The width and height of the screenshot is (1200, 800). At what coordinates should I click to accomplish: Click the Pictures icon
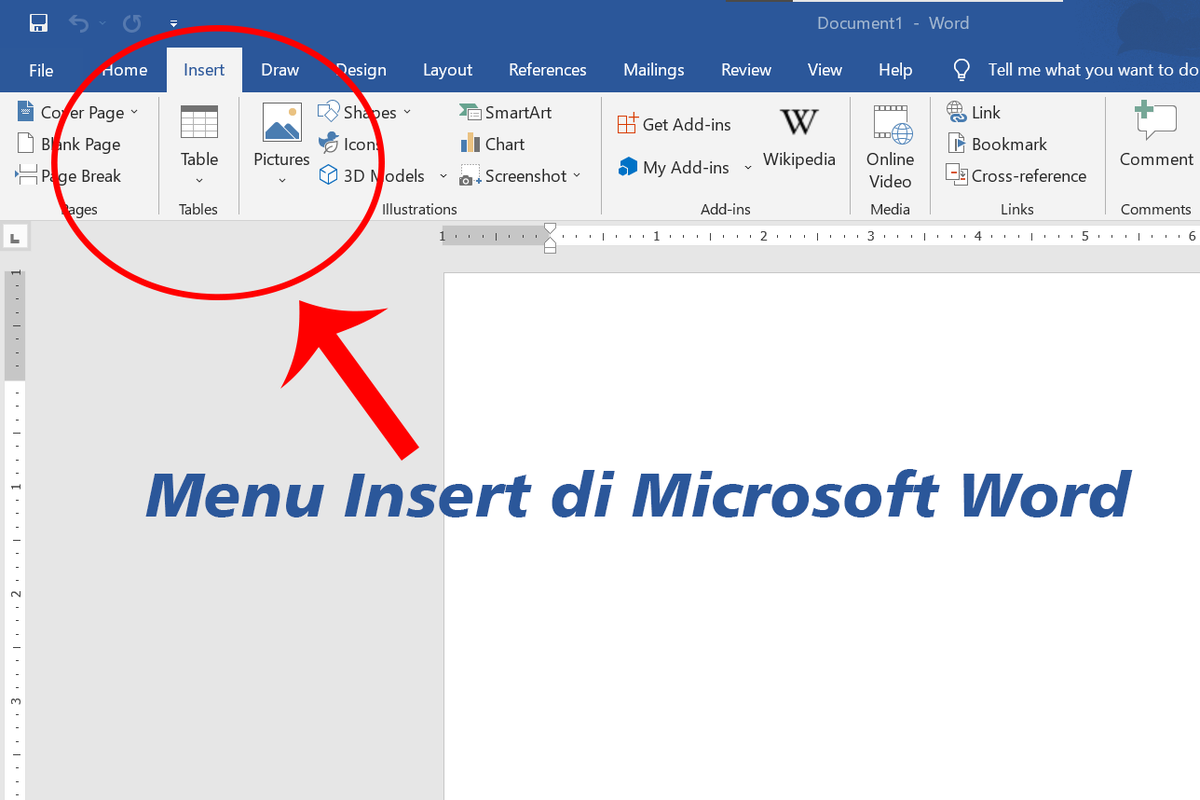point(282,123)
